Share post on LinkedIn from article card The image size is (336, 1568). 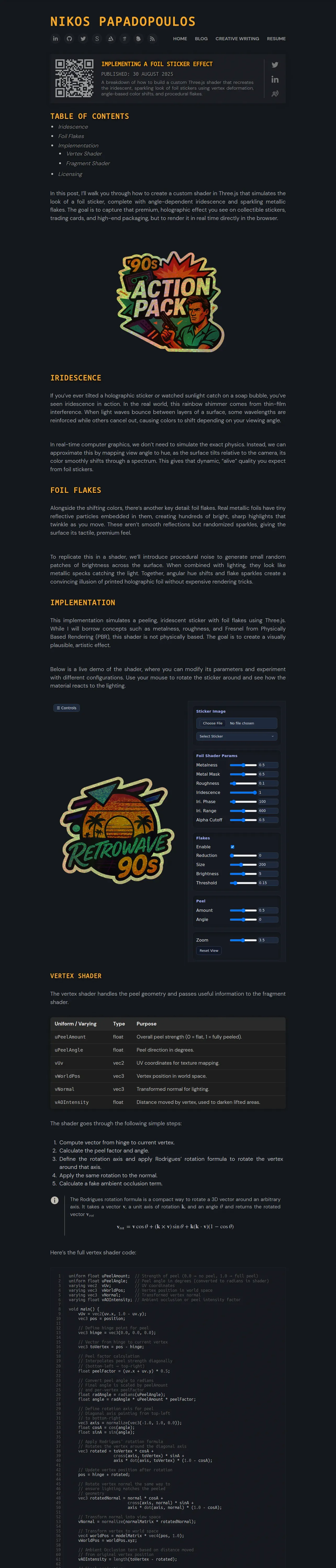(275, 79)
